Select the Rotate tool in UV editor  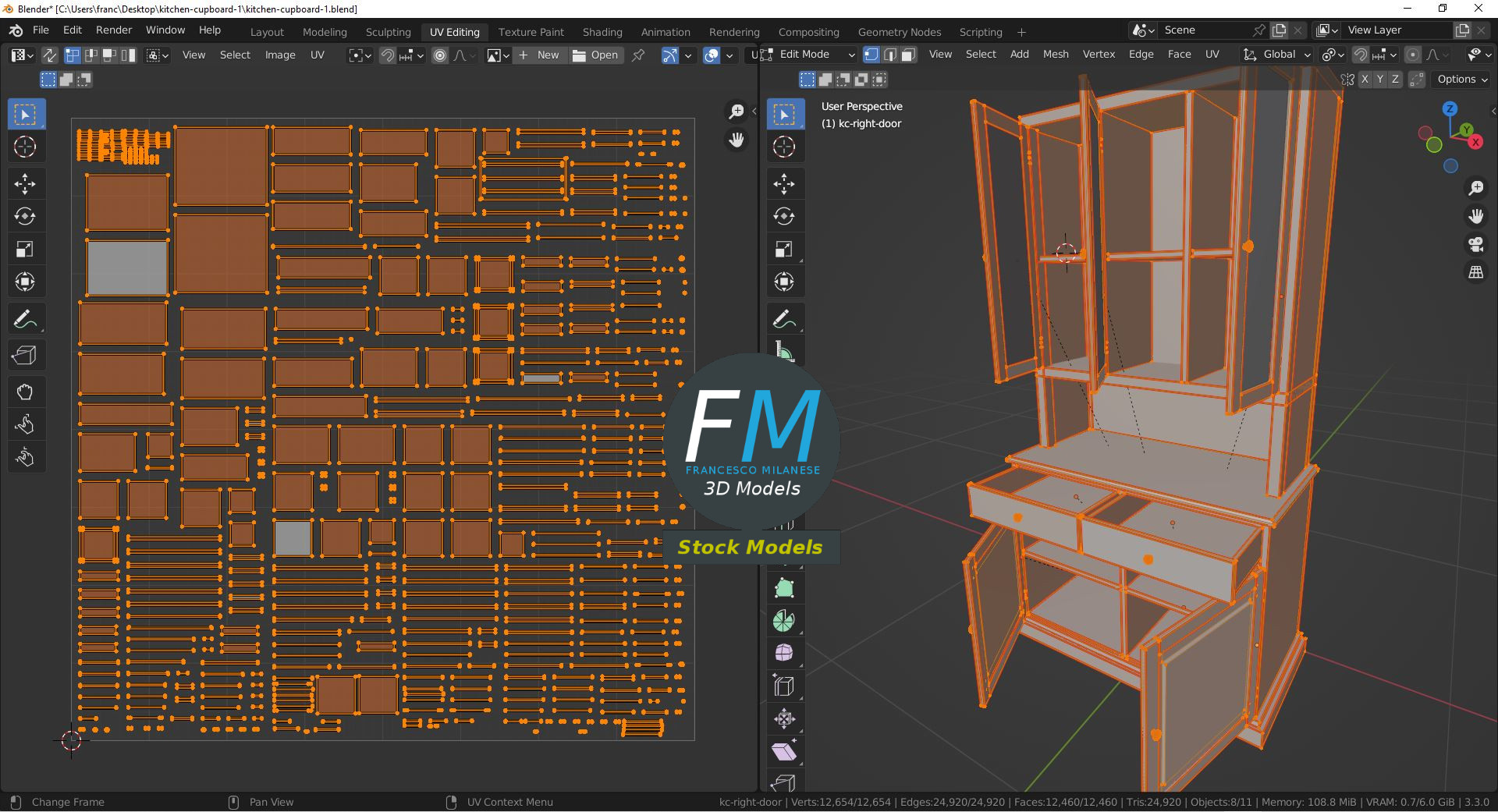[25, 216]
